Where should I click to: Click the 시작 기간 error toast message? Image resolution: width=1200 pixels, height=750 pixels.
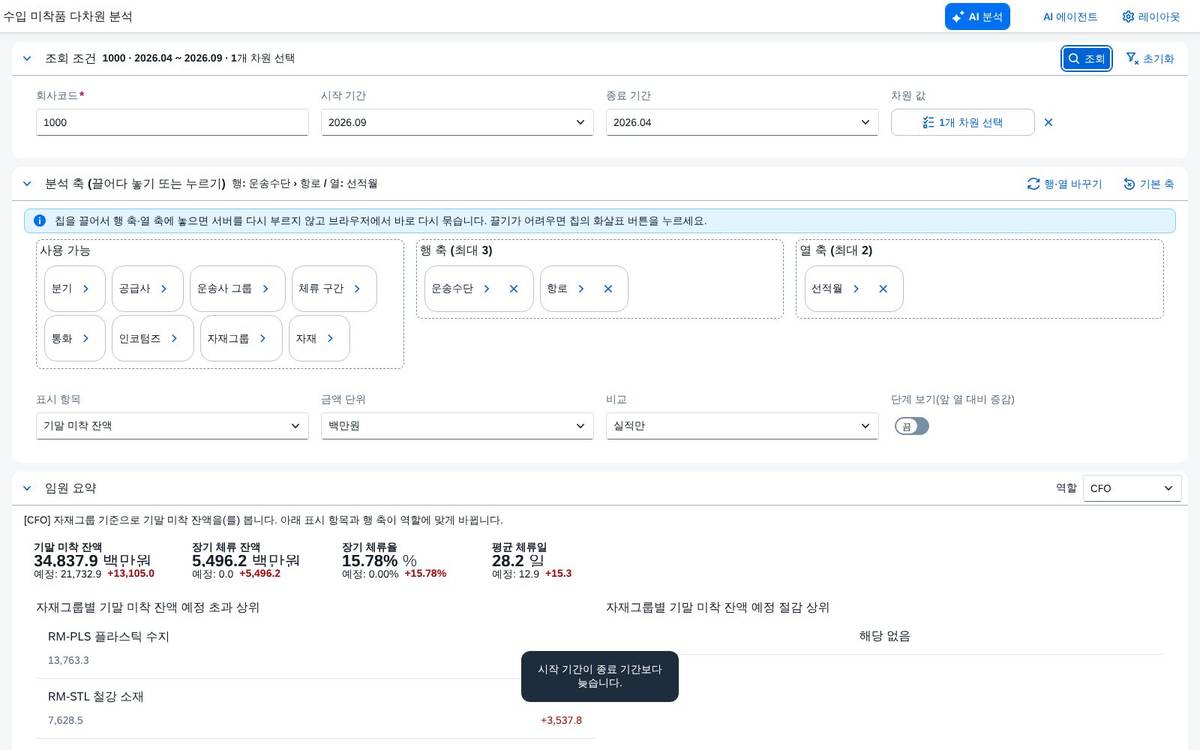click(600, 676)
